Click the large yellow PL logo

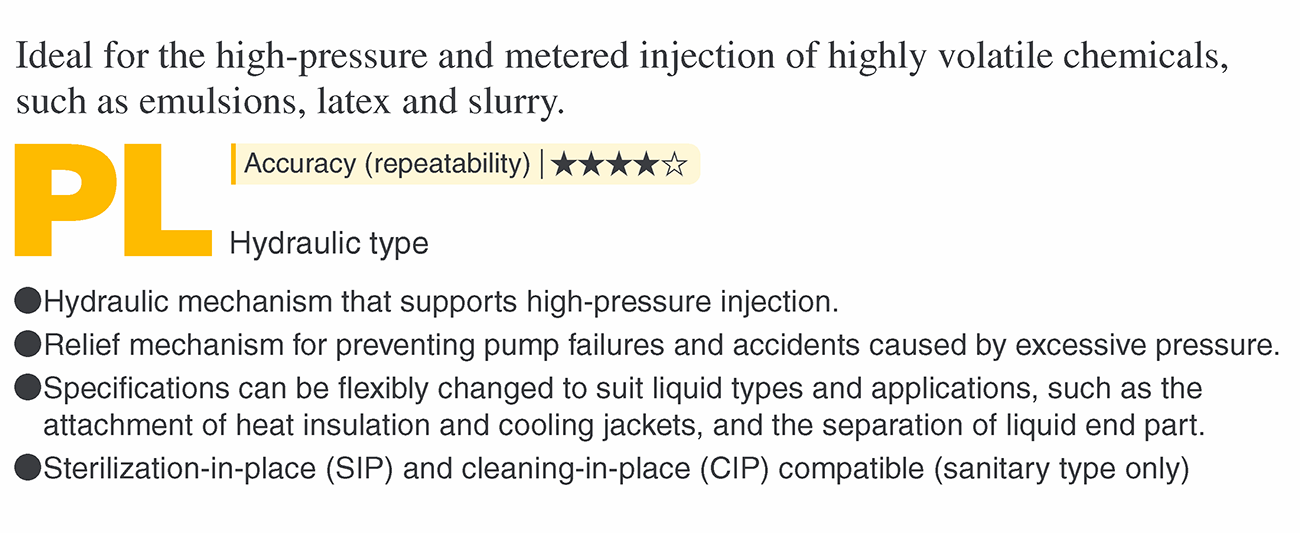tap(113, 199)
